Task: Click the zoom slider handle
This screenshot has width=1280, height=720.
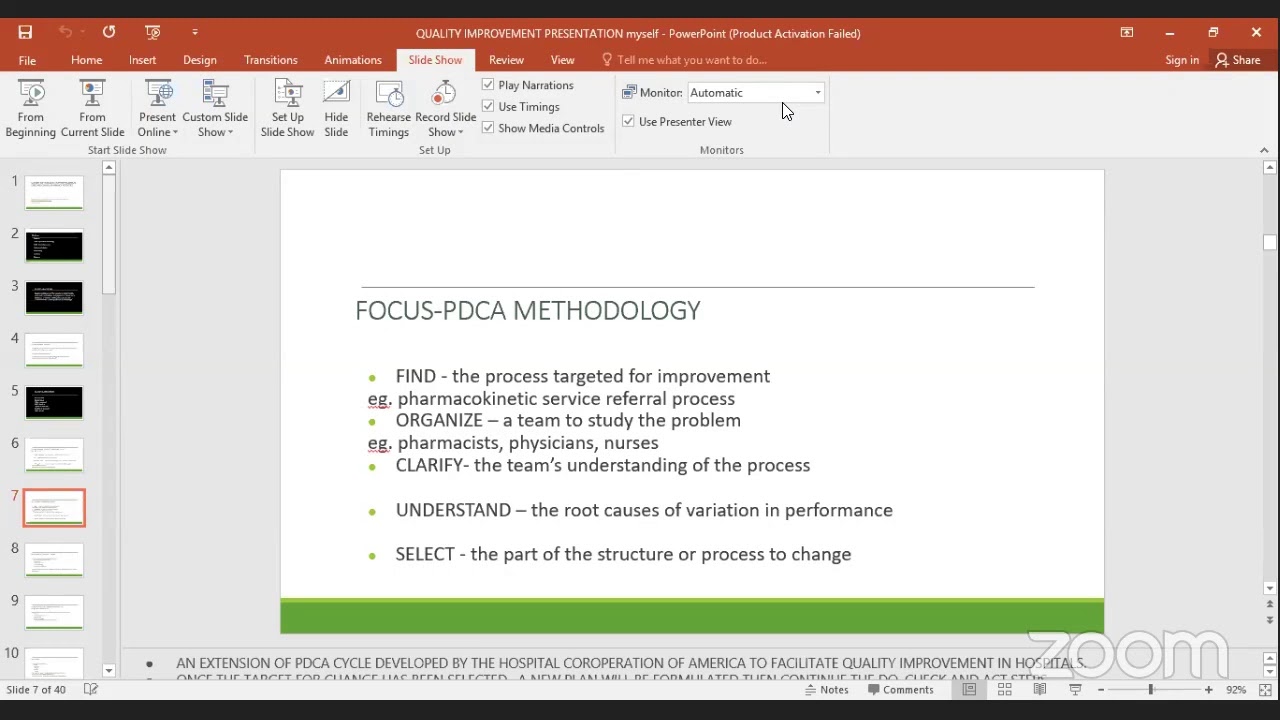Action: (1150, 690)
